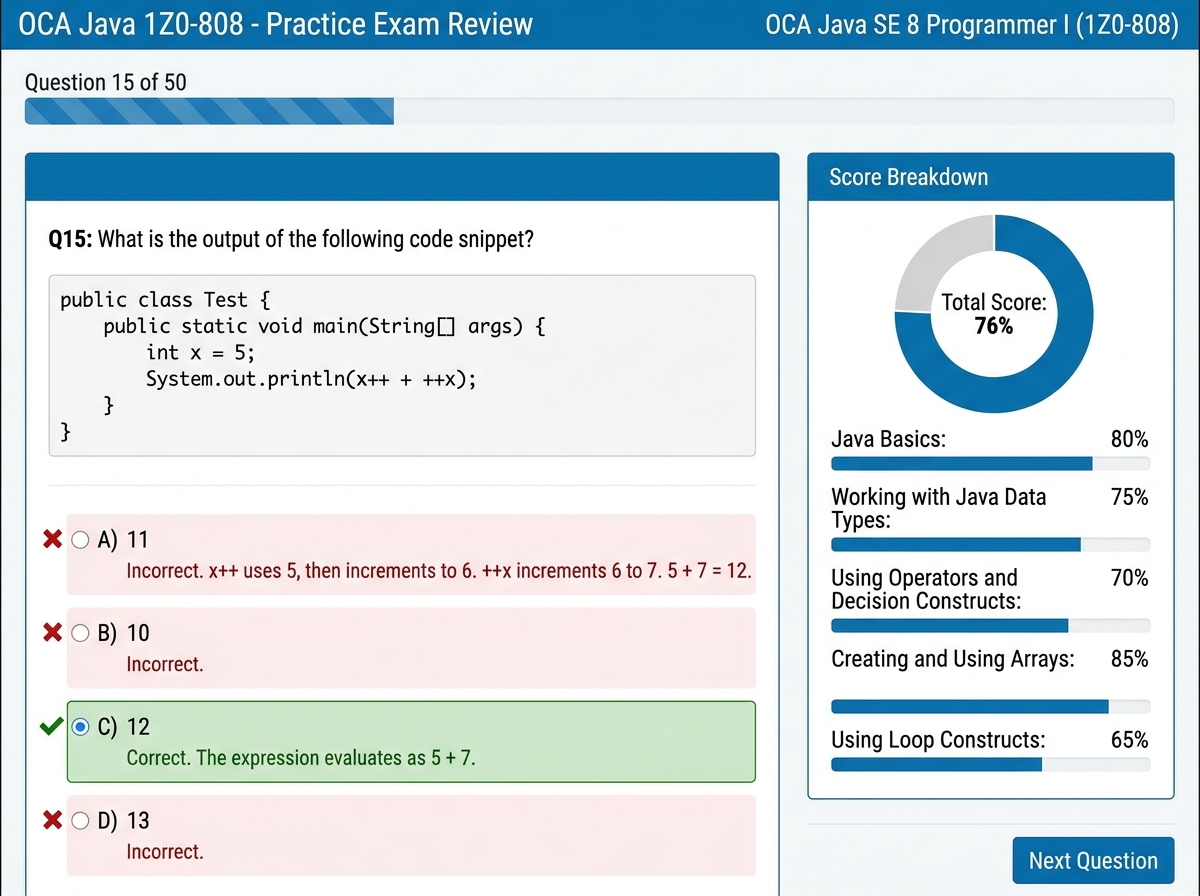Click the Java code snippet box
Screen dimensions: 1200x896
(402, 366)
